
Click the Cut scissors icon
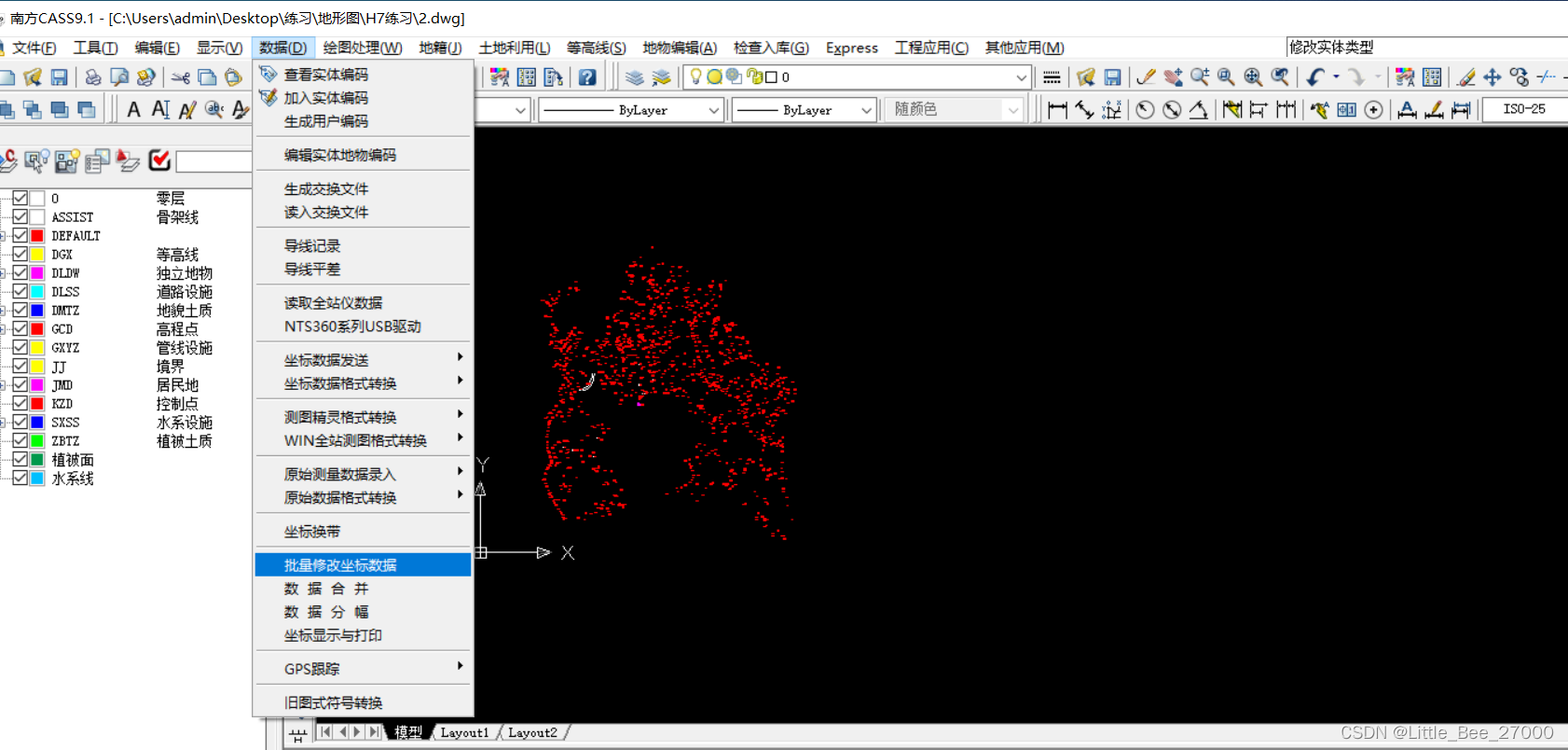[x=181, y=77]
